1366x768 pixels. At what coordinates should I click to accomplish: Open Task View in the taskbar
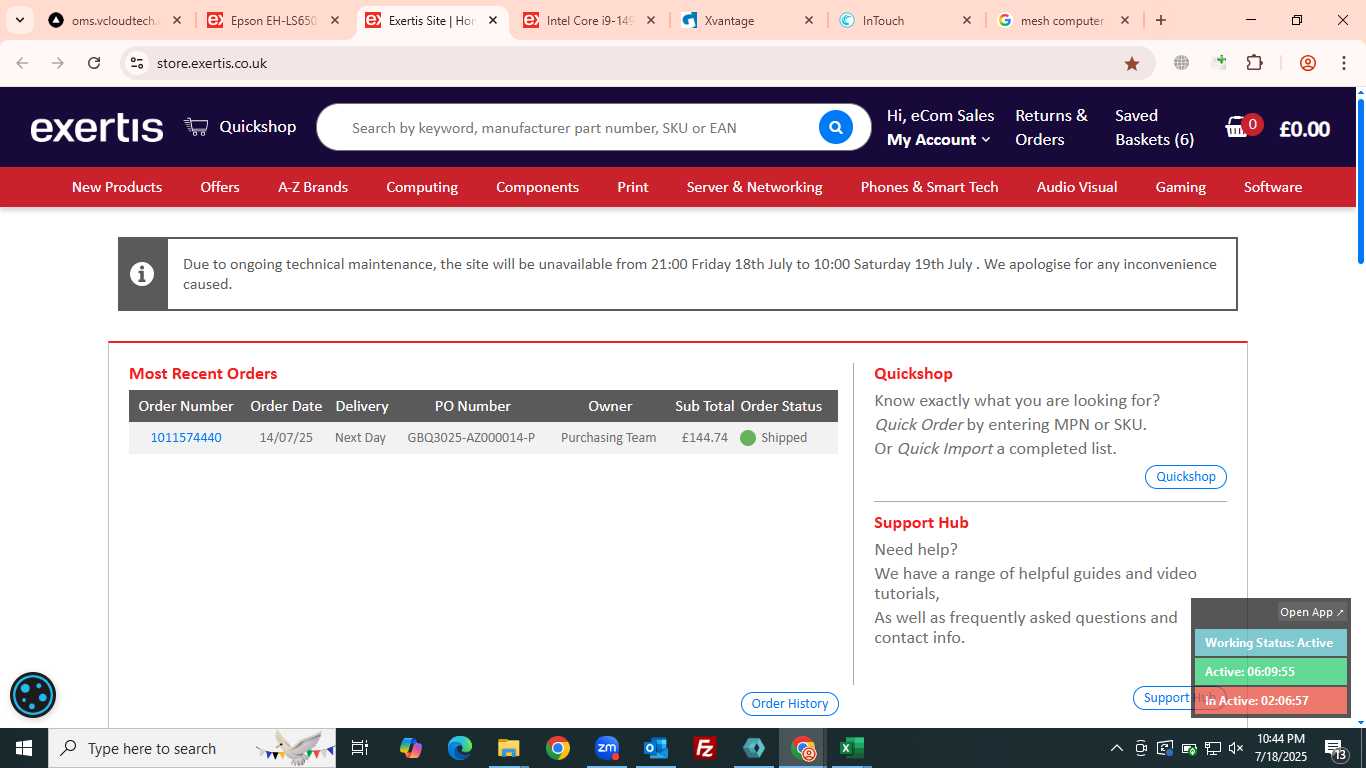click(360, 748)
